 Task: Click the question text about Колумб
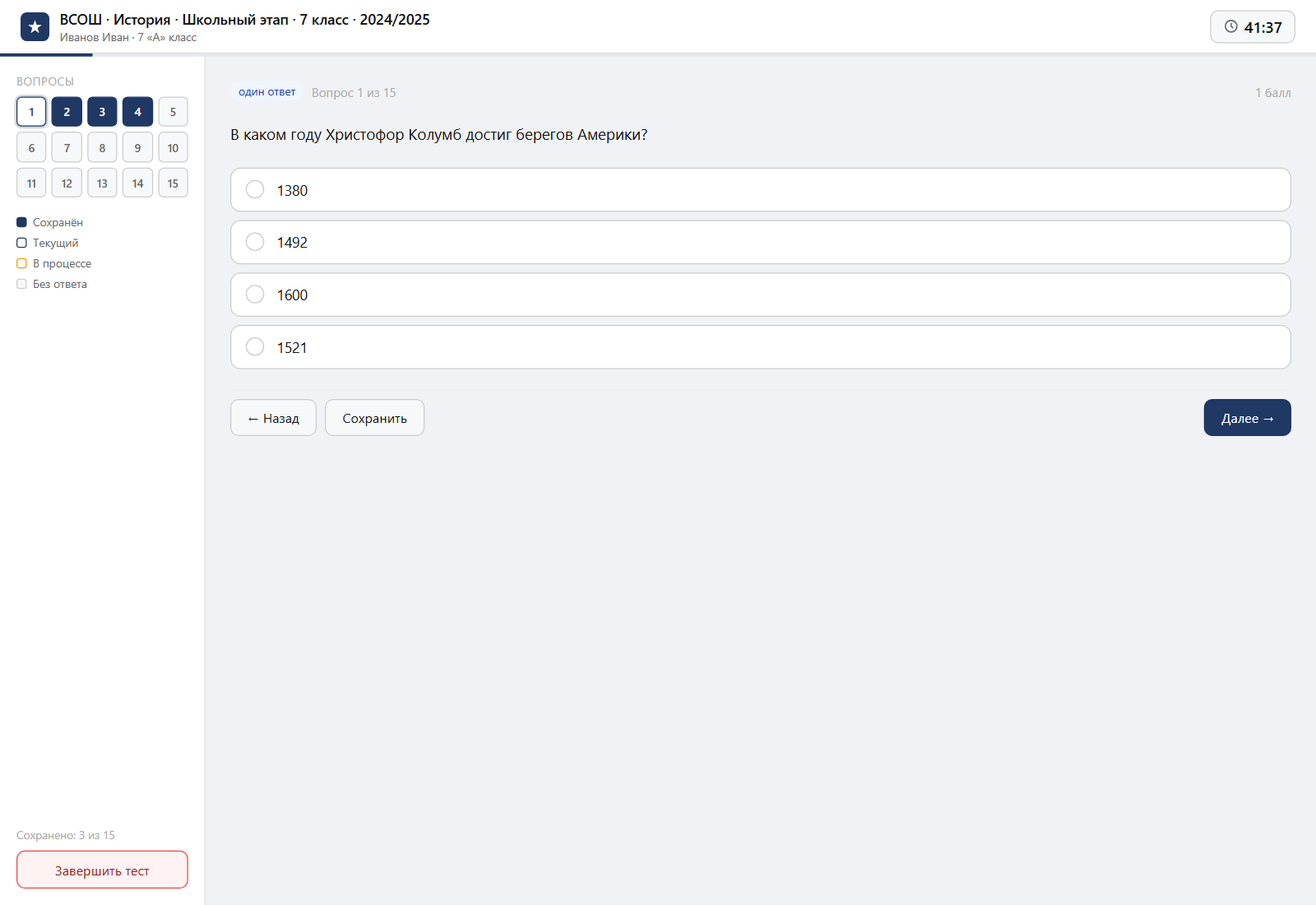point(438,135)
